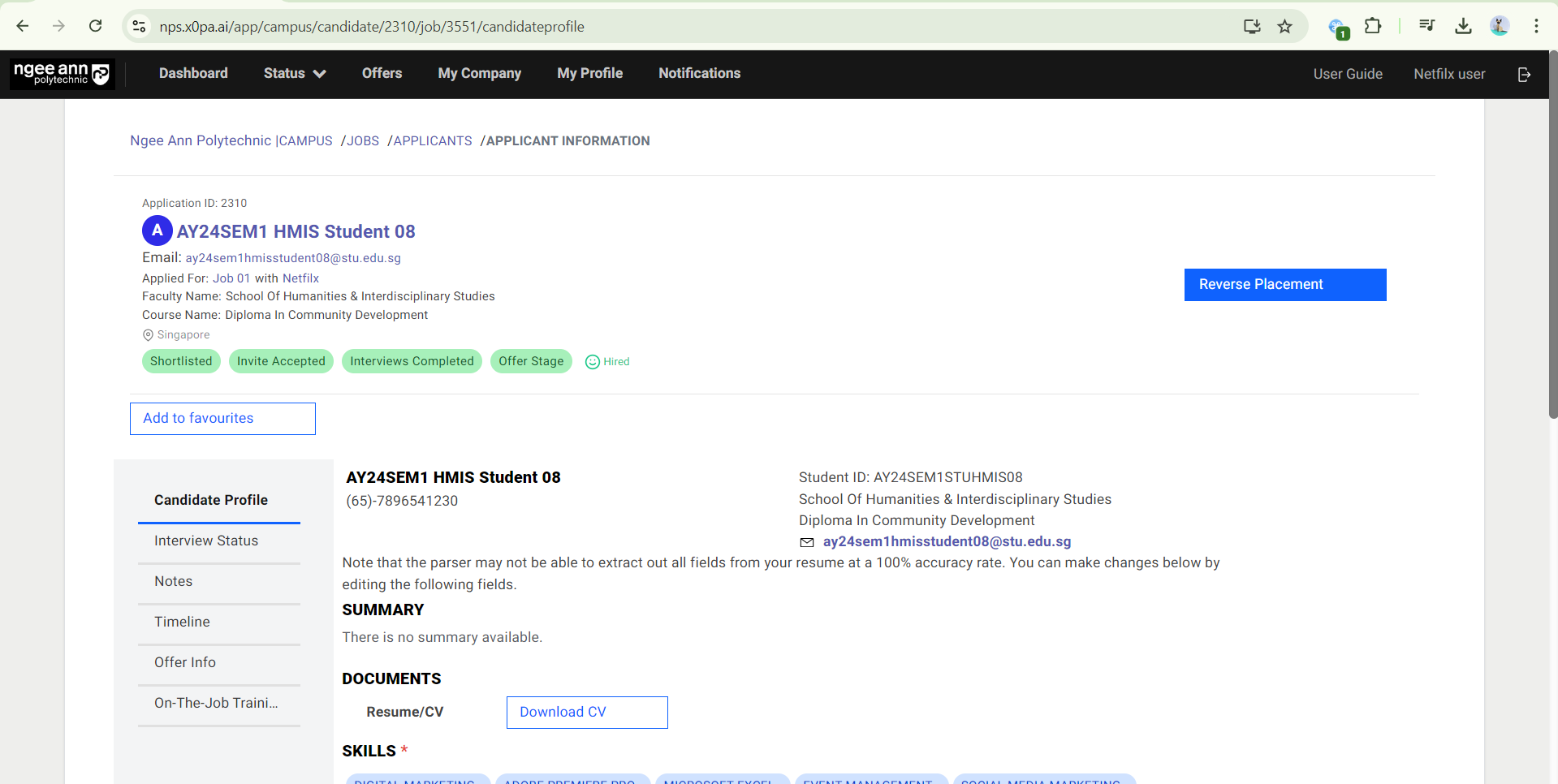Click the logout icon in navbar
This screenshot has width=1558, height=784.
[x=1524, y=74]
